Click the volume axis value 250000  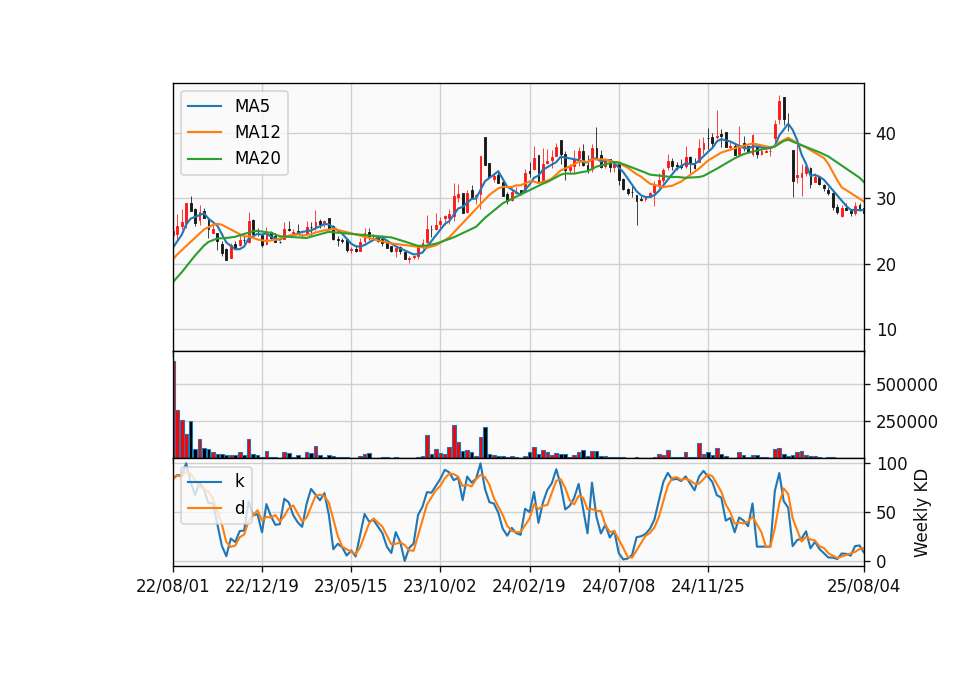[x=907, y=422]
